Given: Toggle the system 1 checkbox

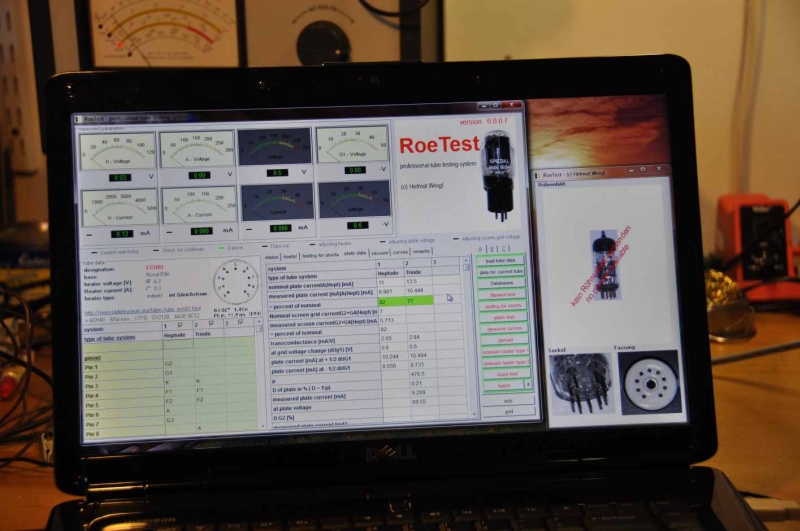Looking at the screenshot, I should 180,325.
